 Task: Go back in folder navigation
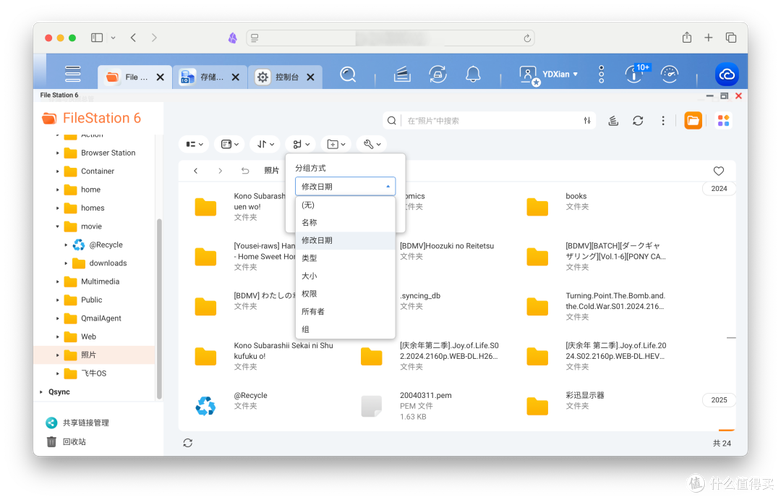(196, 171)
